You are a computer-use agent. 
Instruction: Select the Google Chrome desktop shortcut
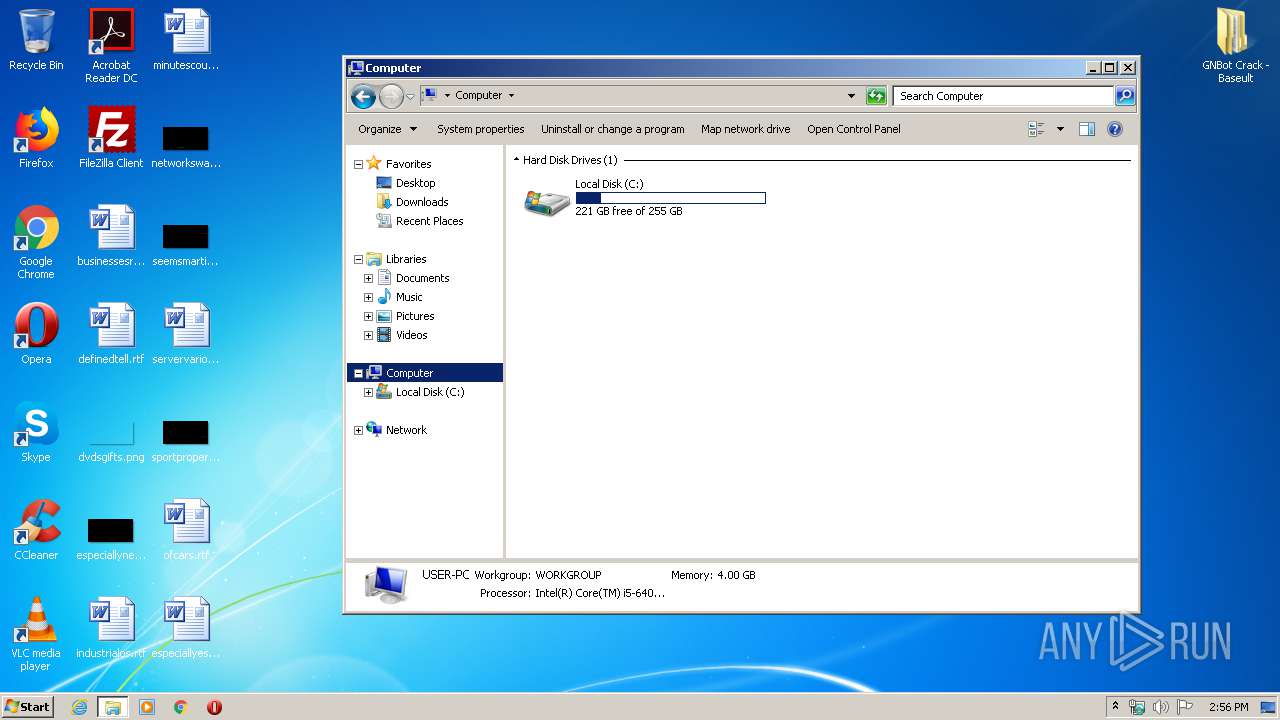(x=36, y=242)
